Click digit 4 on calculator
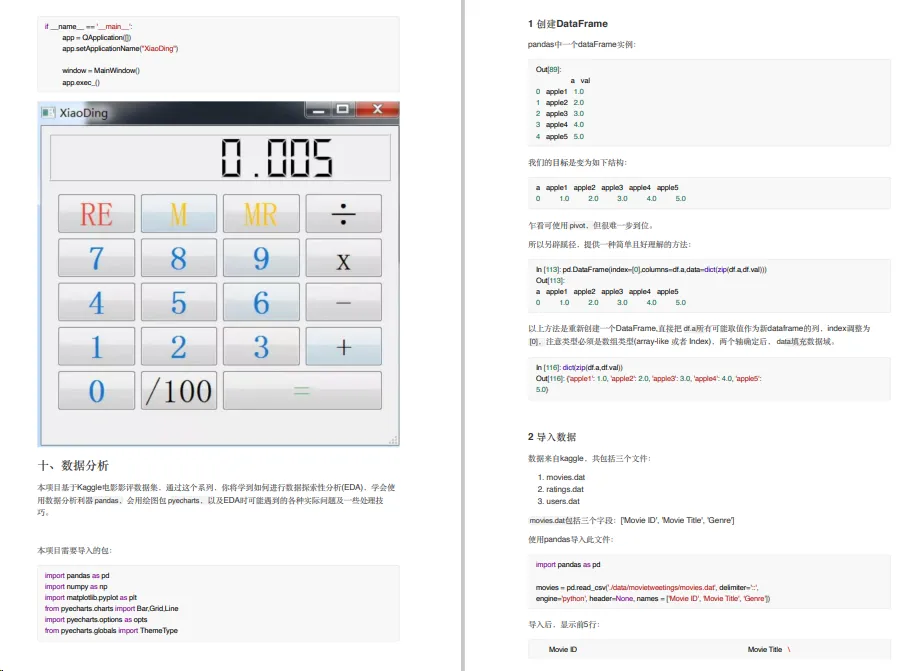The image size is (916, 671). tap(96, 303)
